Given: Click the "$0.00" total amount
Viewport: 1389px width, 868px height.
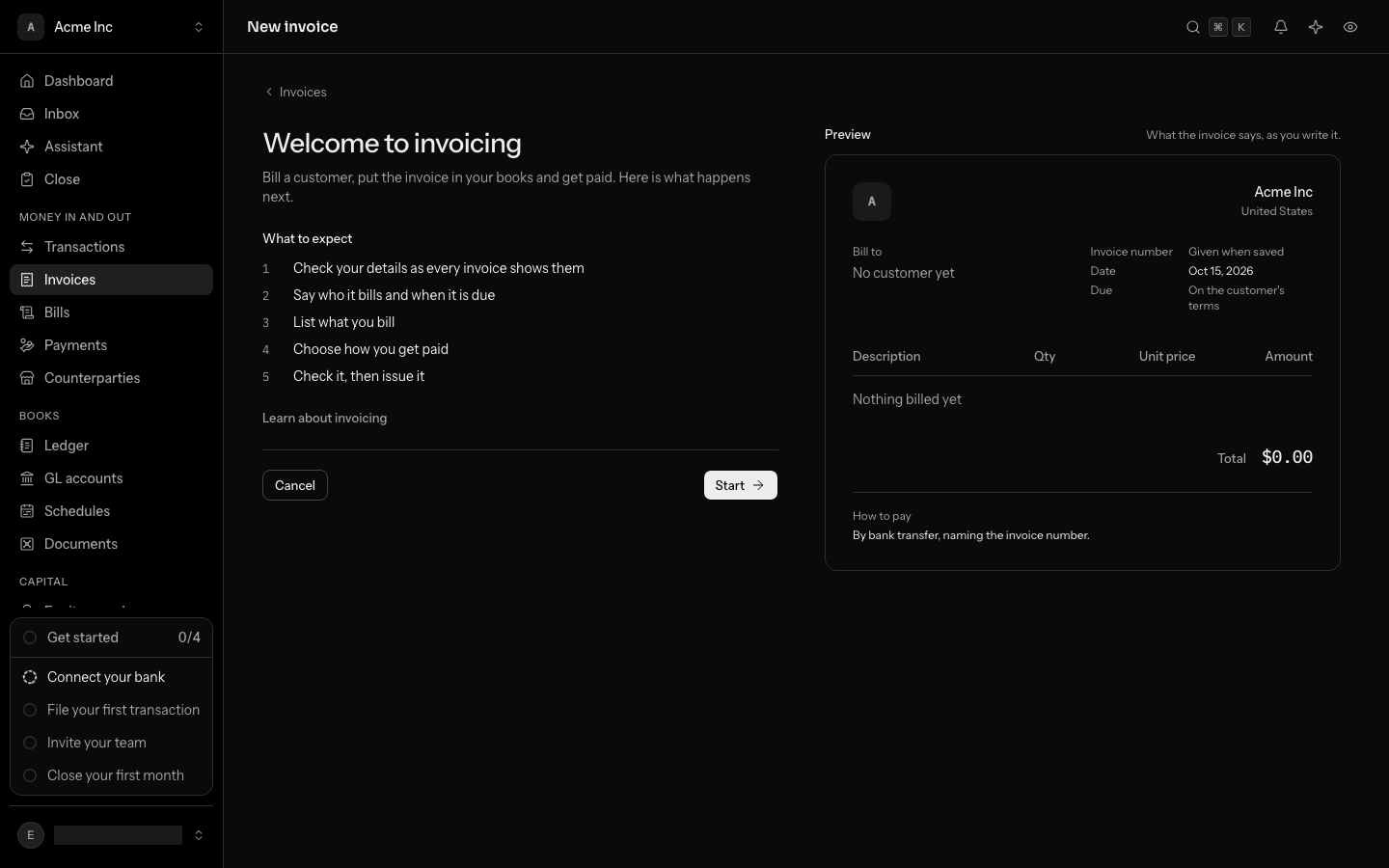Looking at the screenshot, I should 1287,457.
